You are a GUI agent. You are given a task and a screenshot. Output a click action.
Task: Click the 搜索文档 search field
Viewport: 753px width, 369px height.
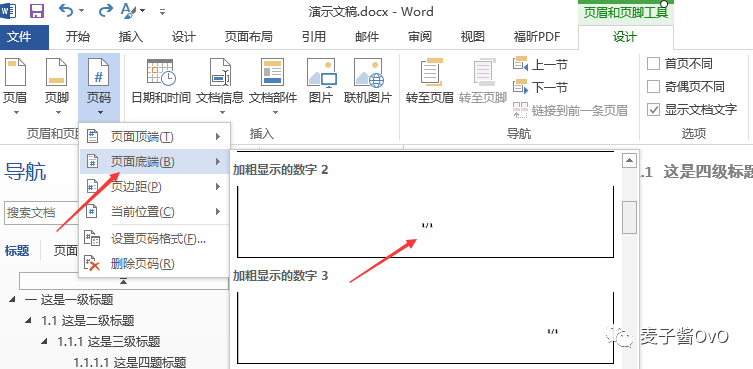(x=42, y=212)
